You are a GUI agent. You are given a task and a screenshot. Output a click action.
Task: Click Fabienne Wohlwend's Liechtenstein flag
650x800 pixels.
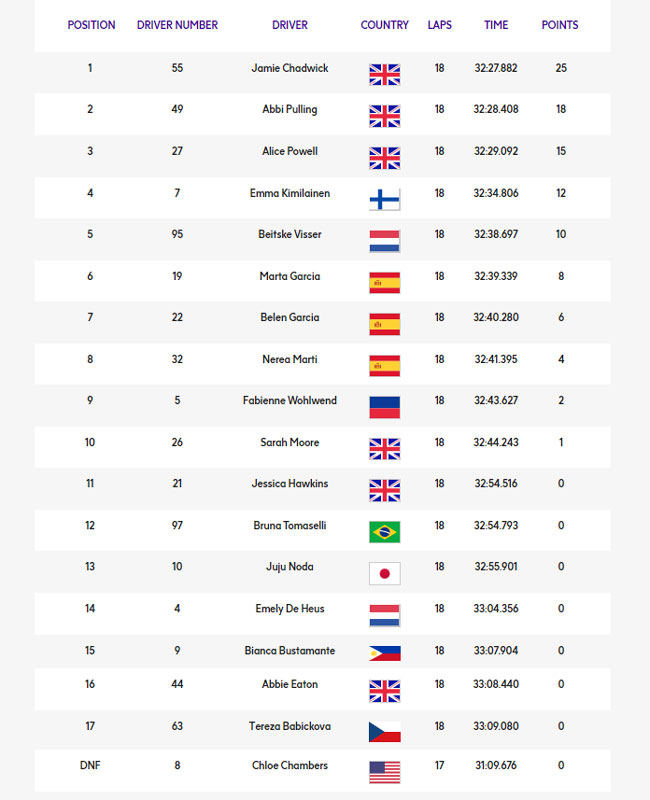click(x=385, y=407)
